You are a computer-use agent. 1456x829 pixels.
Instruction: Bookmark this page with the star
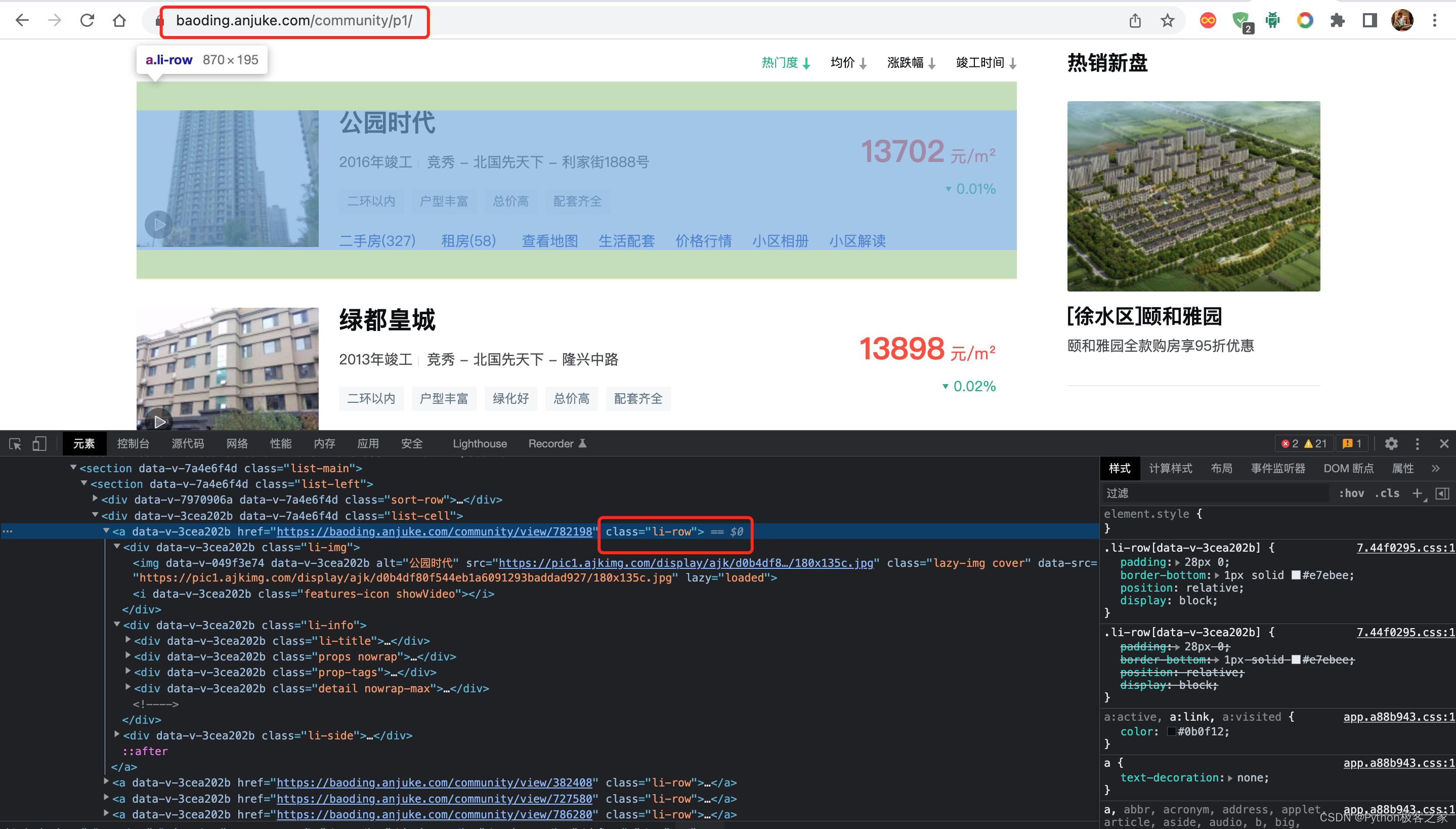tap(1168, 21)
